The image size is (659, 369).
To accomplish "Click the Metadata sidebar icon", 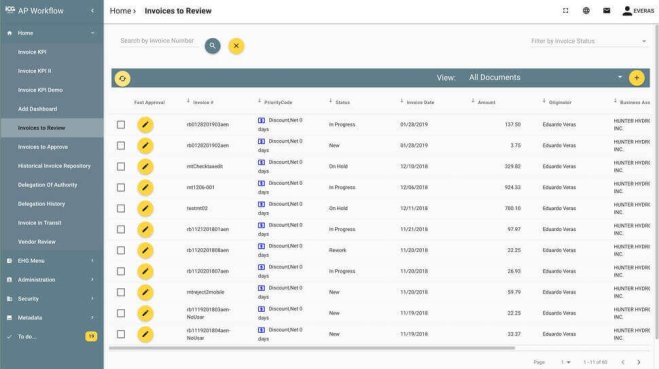I will pos(9,318).
